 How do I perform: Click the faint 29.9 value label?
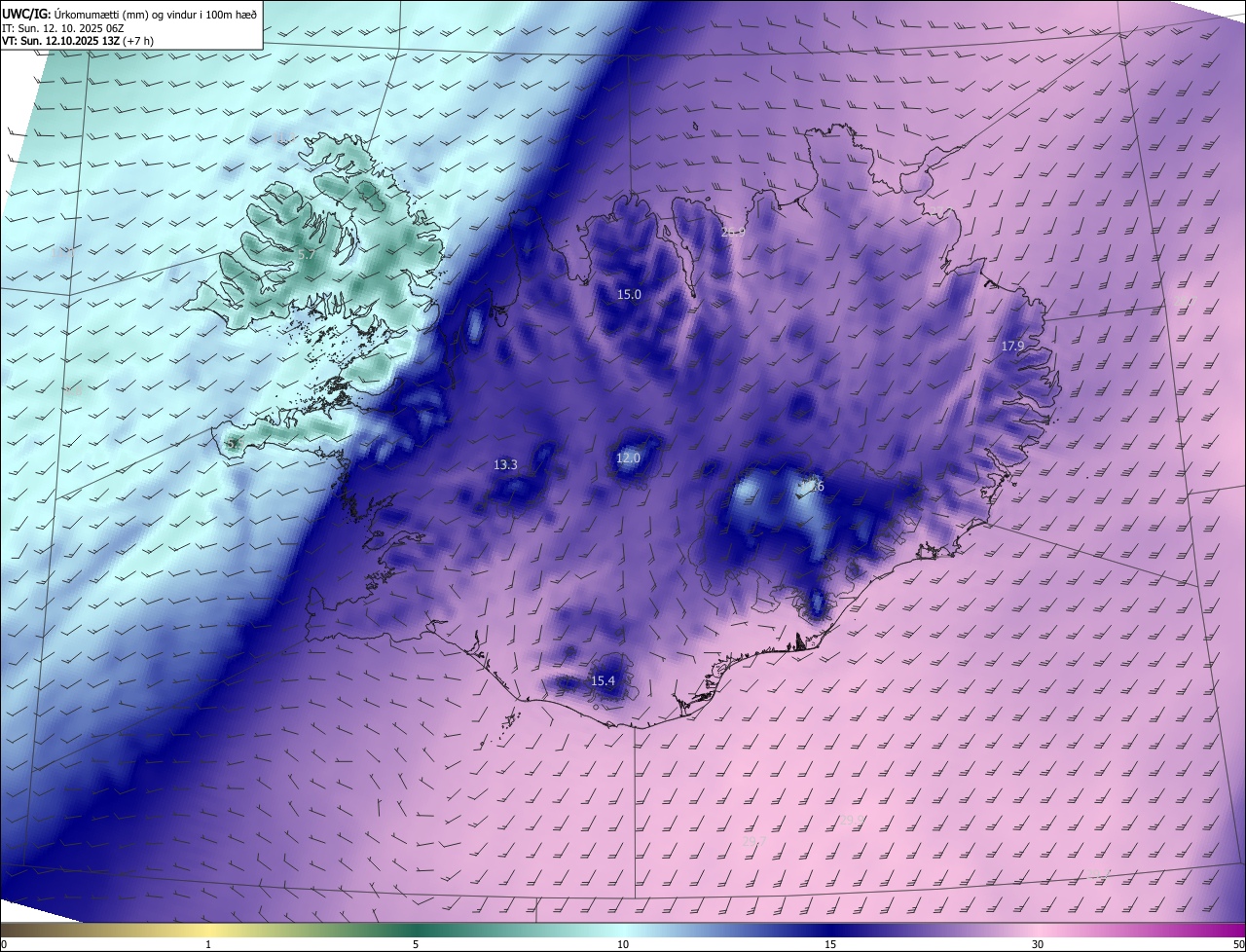[852, 820]
